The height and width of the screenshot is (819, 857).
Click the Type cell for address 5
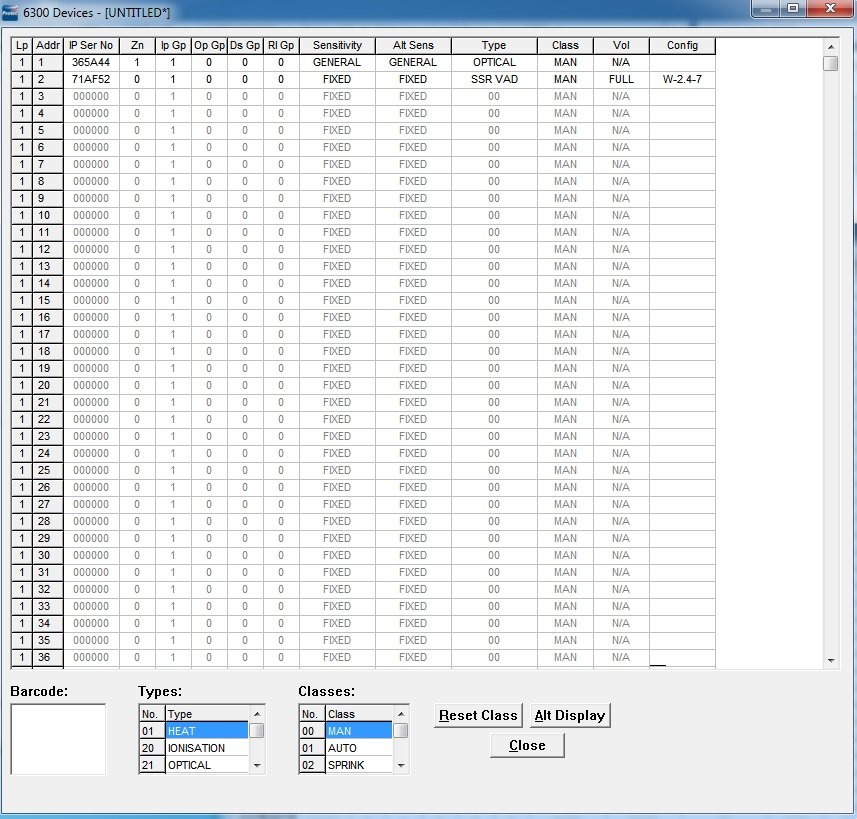[x=494, y=130]
